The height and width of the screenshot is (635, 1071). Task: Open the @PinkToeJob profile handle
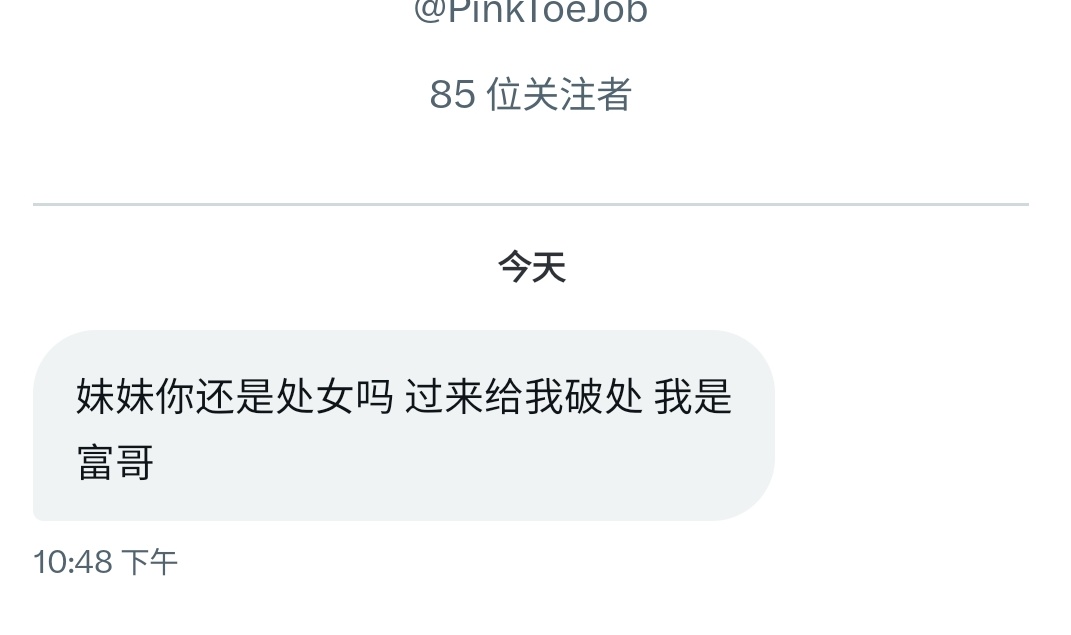[531, 11]
